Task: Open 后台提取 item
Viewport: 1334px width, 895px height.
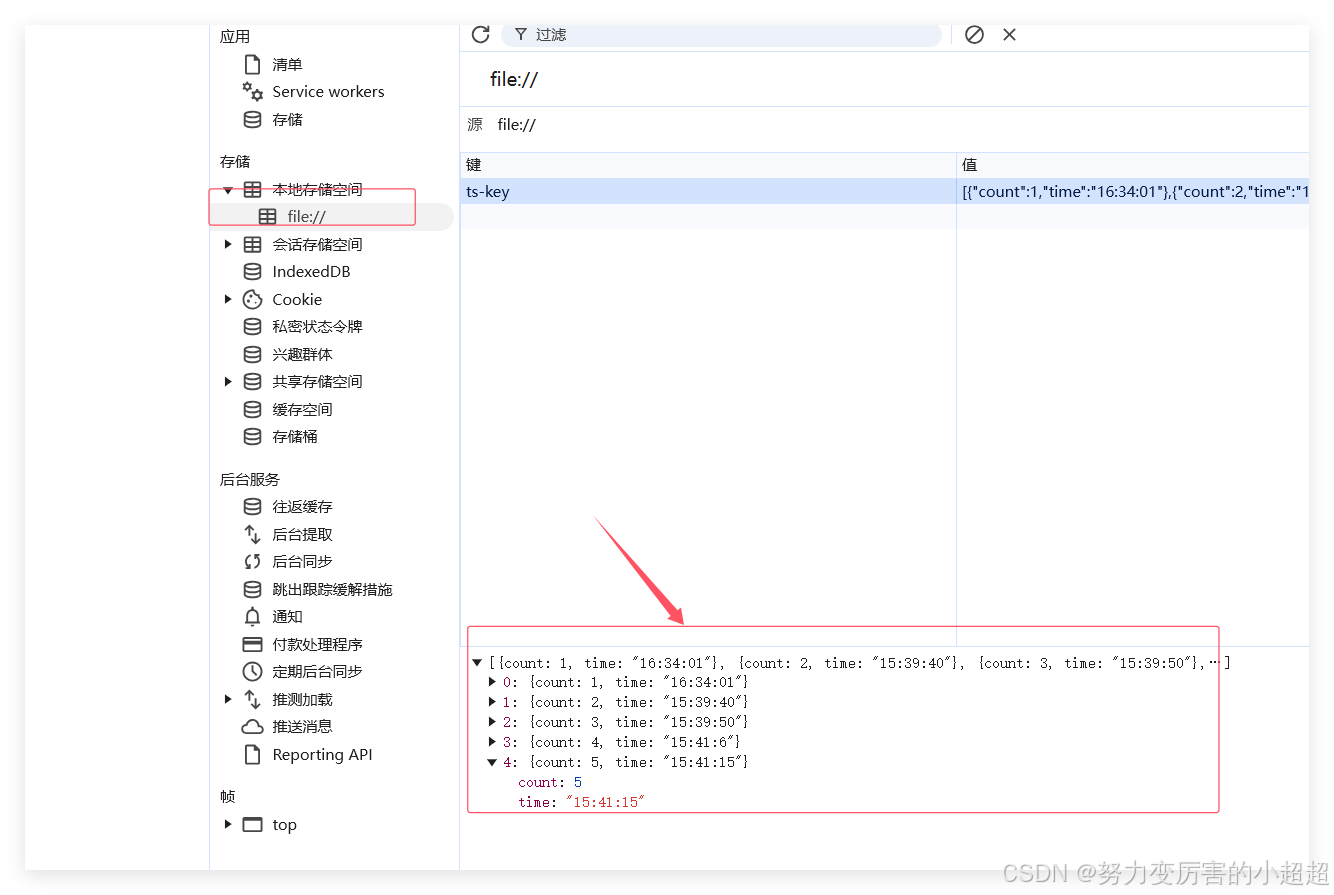Action: 302,535
